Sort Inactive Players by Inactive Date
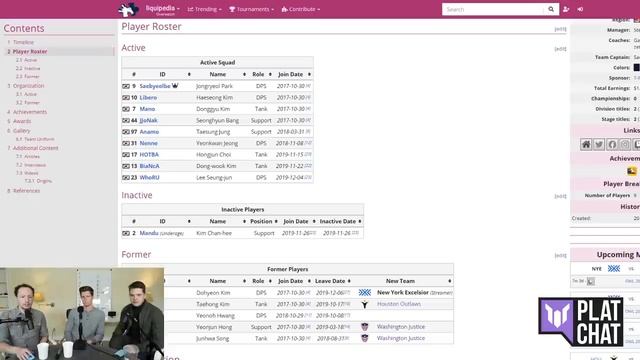640x360 pixels. 360,221
